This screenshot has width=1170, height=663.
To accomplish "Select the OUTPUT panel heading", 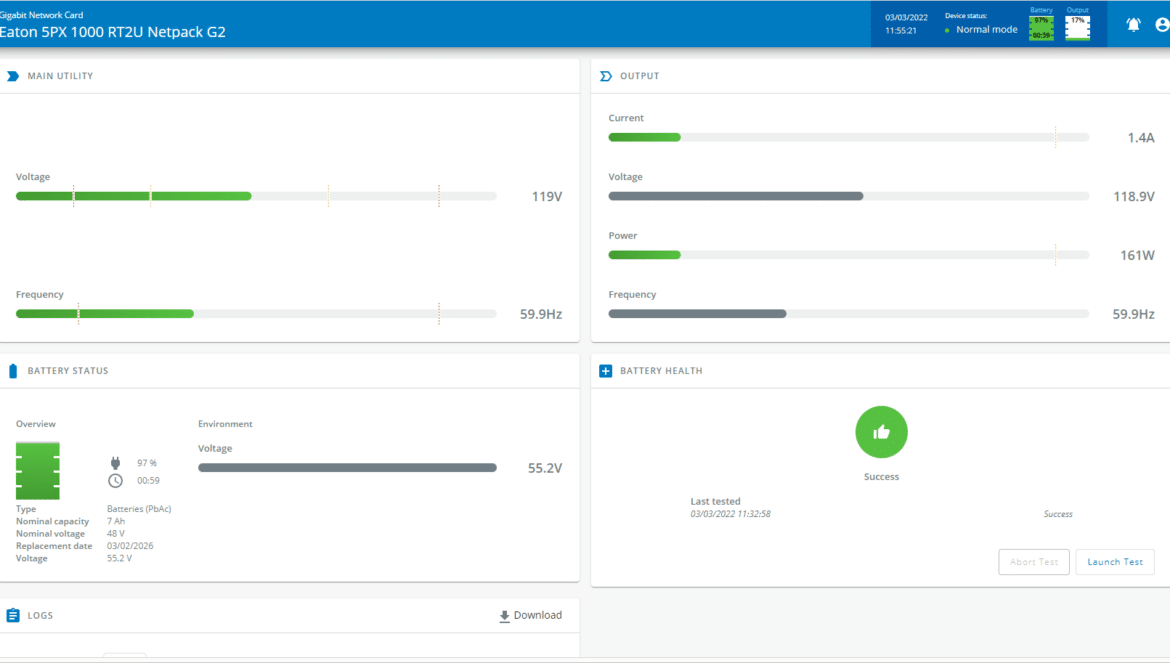I will (639, 76).
